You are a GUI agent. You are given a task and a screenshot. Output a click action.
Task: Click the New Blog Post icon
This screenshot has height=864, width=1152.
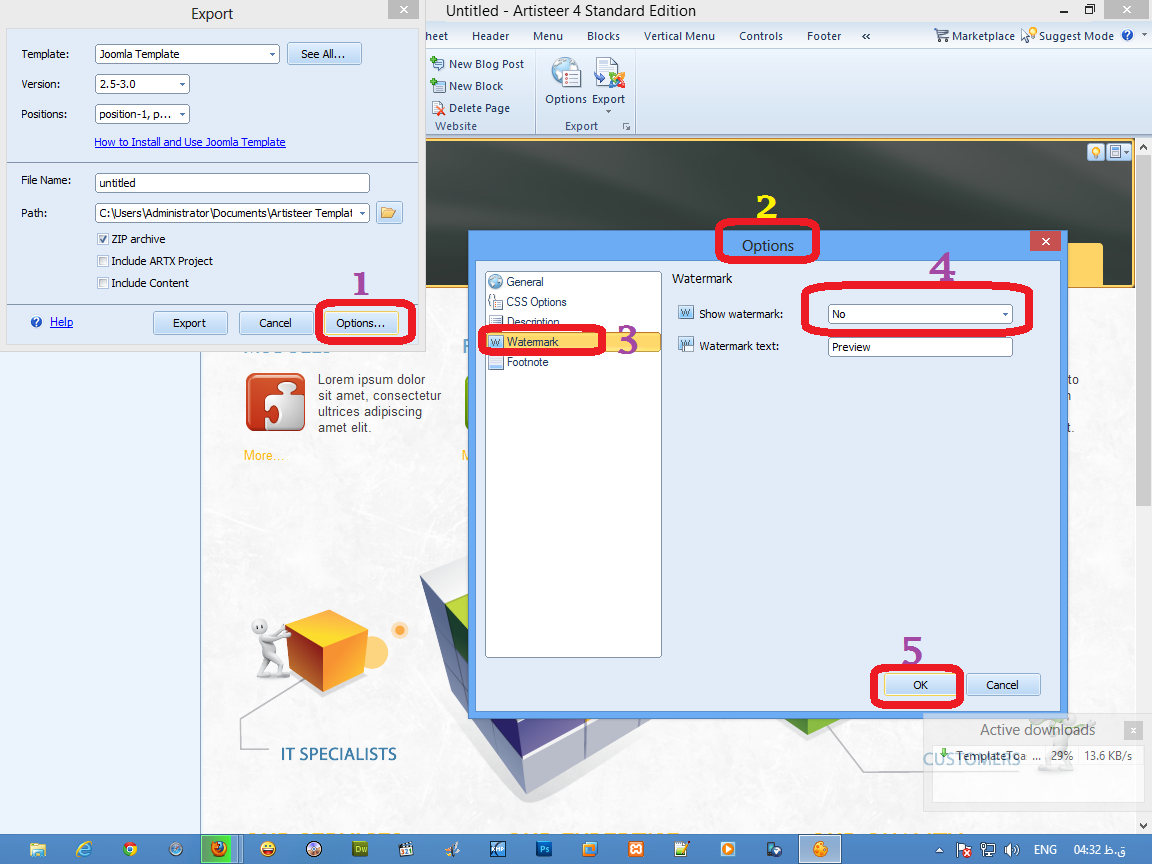[438, 64]
